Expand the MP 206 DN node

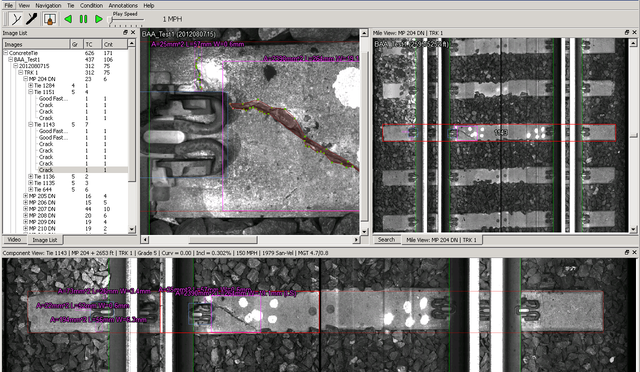pyautogui.click(x=25, y=203)
